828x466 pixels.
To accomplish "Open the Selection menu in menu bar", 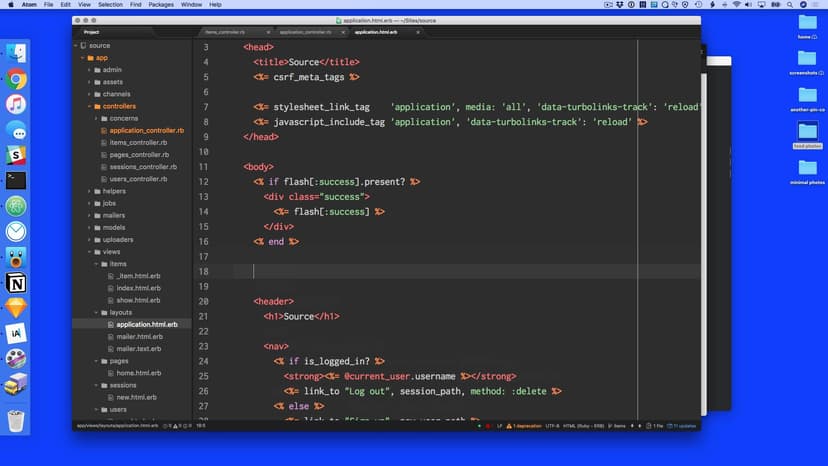I will coord(110,5).
